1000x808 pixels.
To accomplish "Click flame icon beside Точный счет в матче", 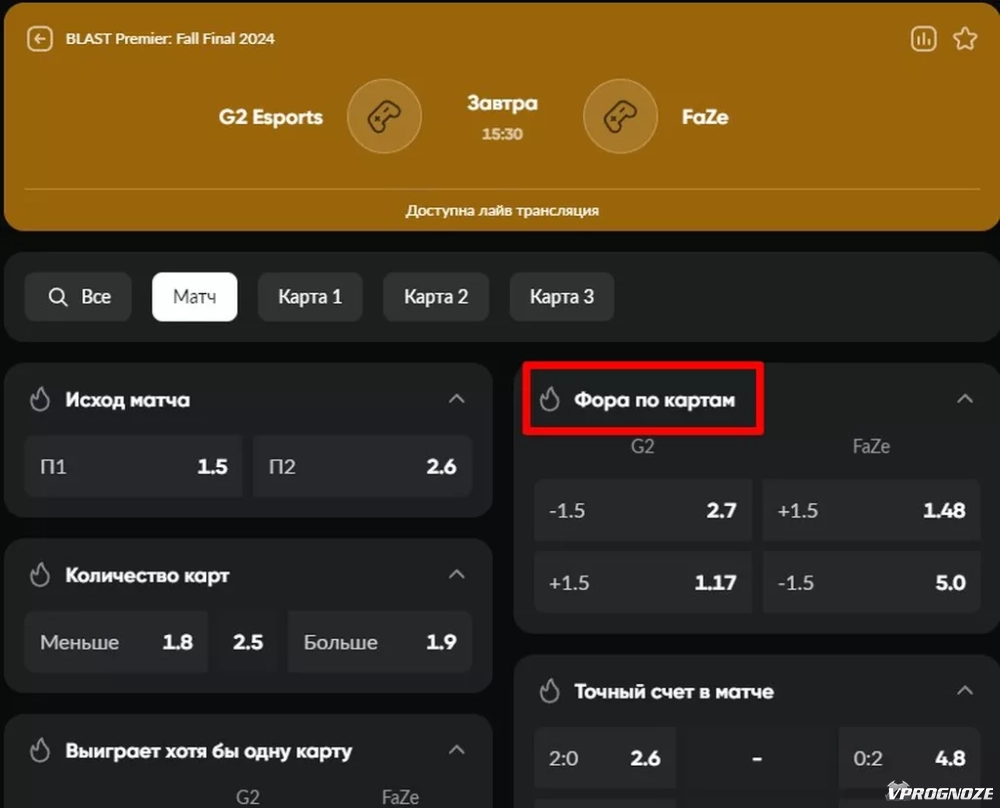I will 549,691.
